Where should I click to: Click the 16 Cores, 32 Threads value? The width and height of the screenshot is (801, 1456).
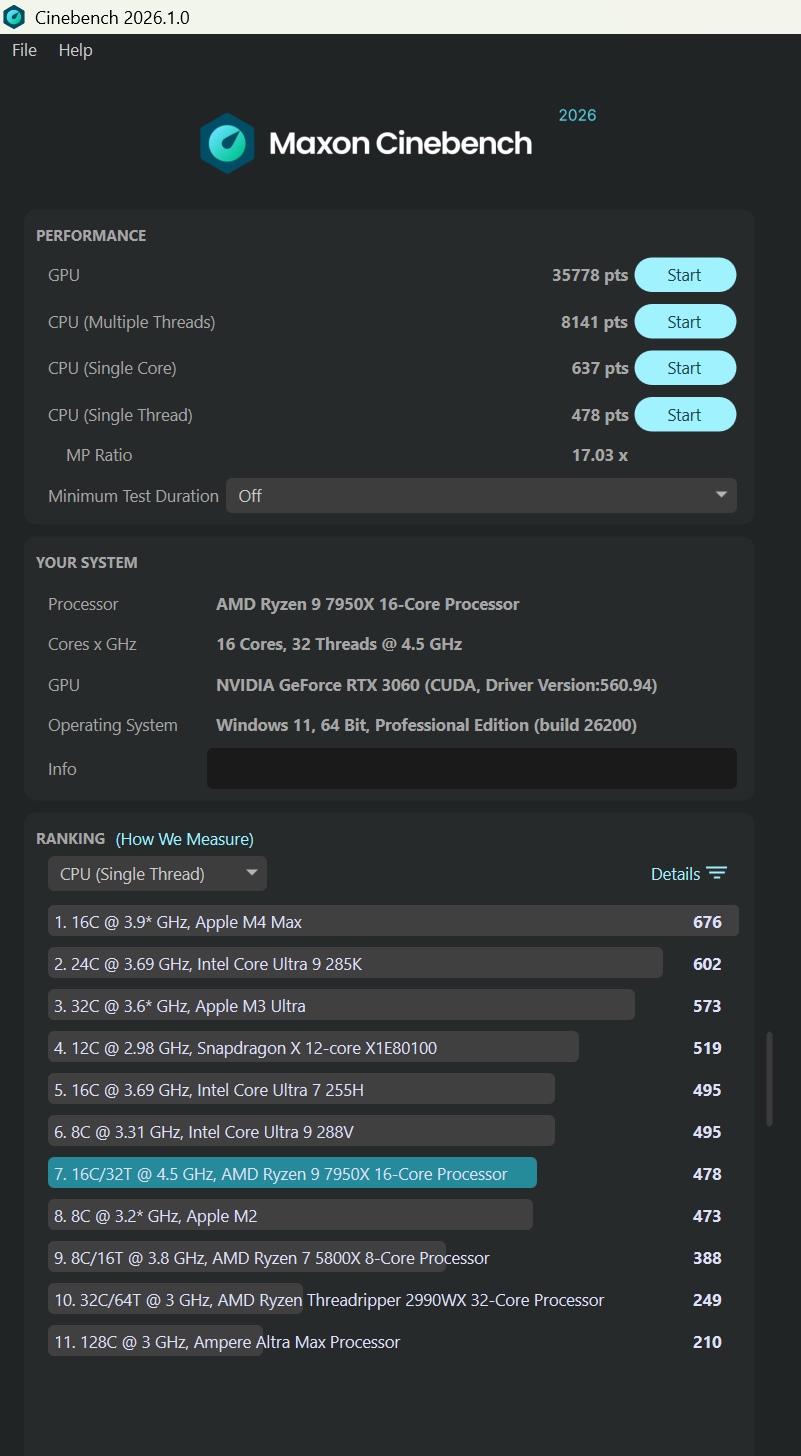point(339,644)
